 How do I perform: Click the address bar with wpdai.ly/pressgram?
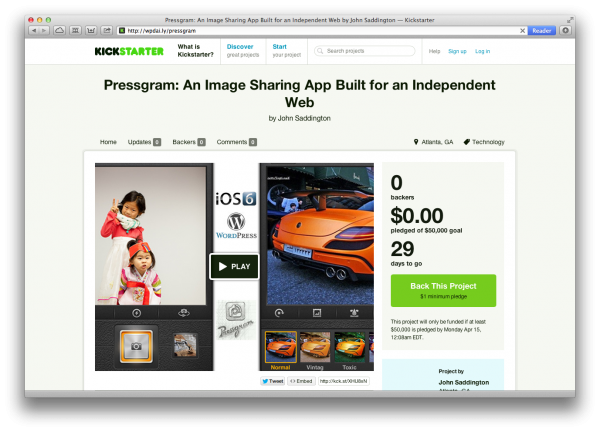tap(321, 31)
